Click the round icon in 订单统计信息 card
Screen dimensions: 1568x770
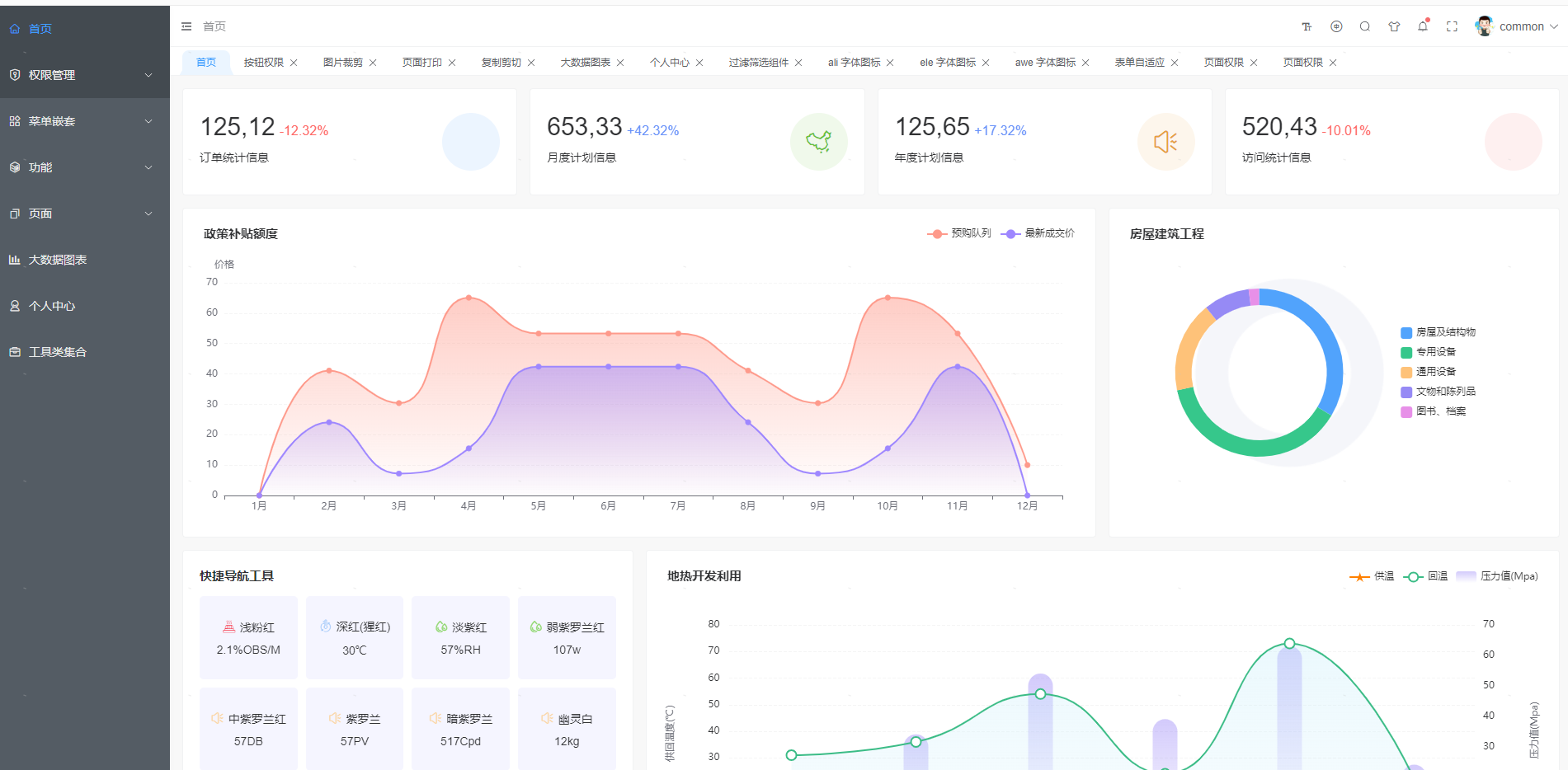pos(471,142)
